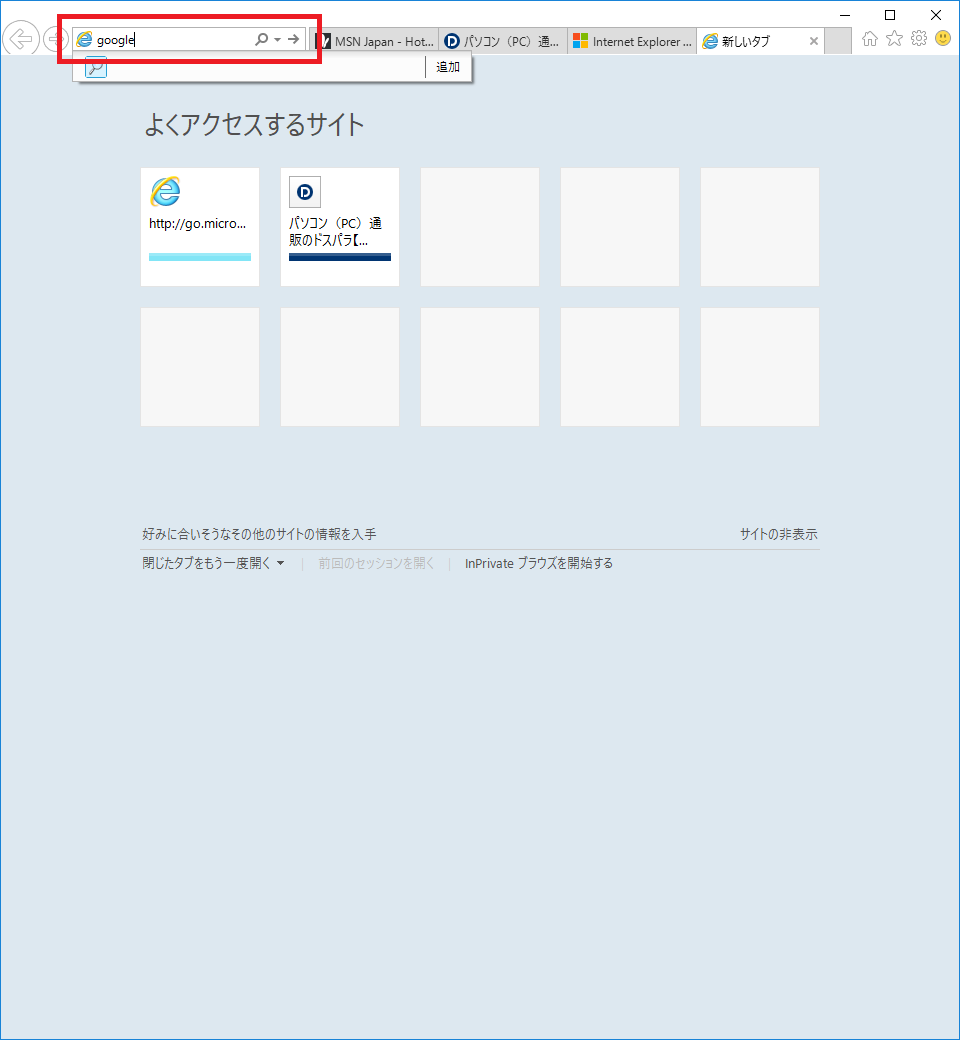This screenshot has height=1040, width=960.
Task: Open the ドスパラ frequent site tile
Action: pyautogui.click(x=340, y=227)
